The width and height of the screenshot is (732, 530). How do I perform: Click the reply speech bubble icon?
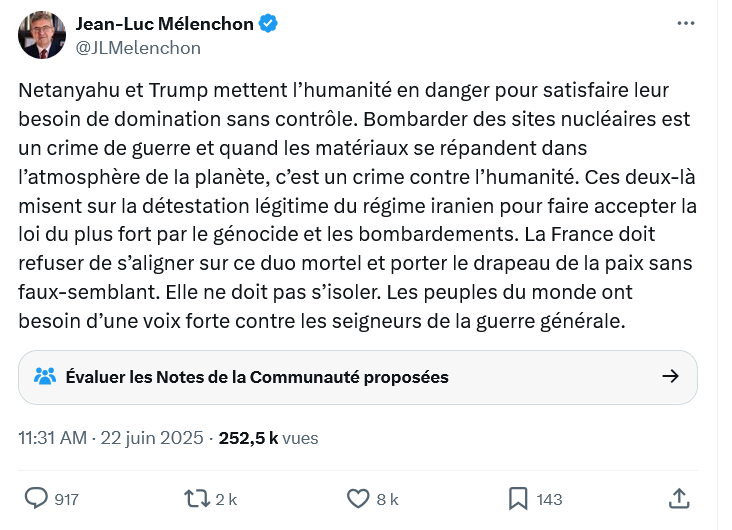[37, 498]
